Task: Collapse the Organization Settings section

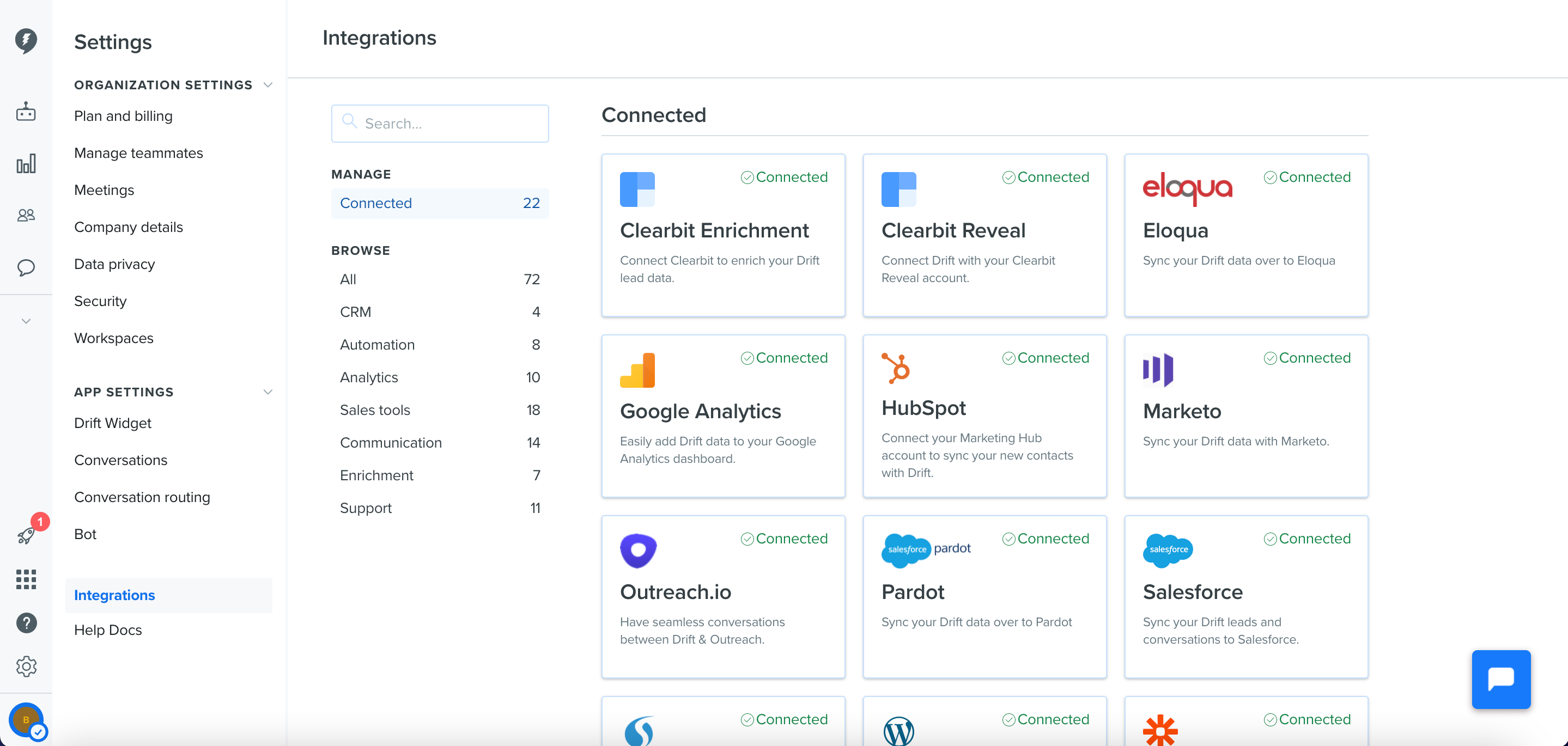Action: (268, 84)
